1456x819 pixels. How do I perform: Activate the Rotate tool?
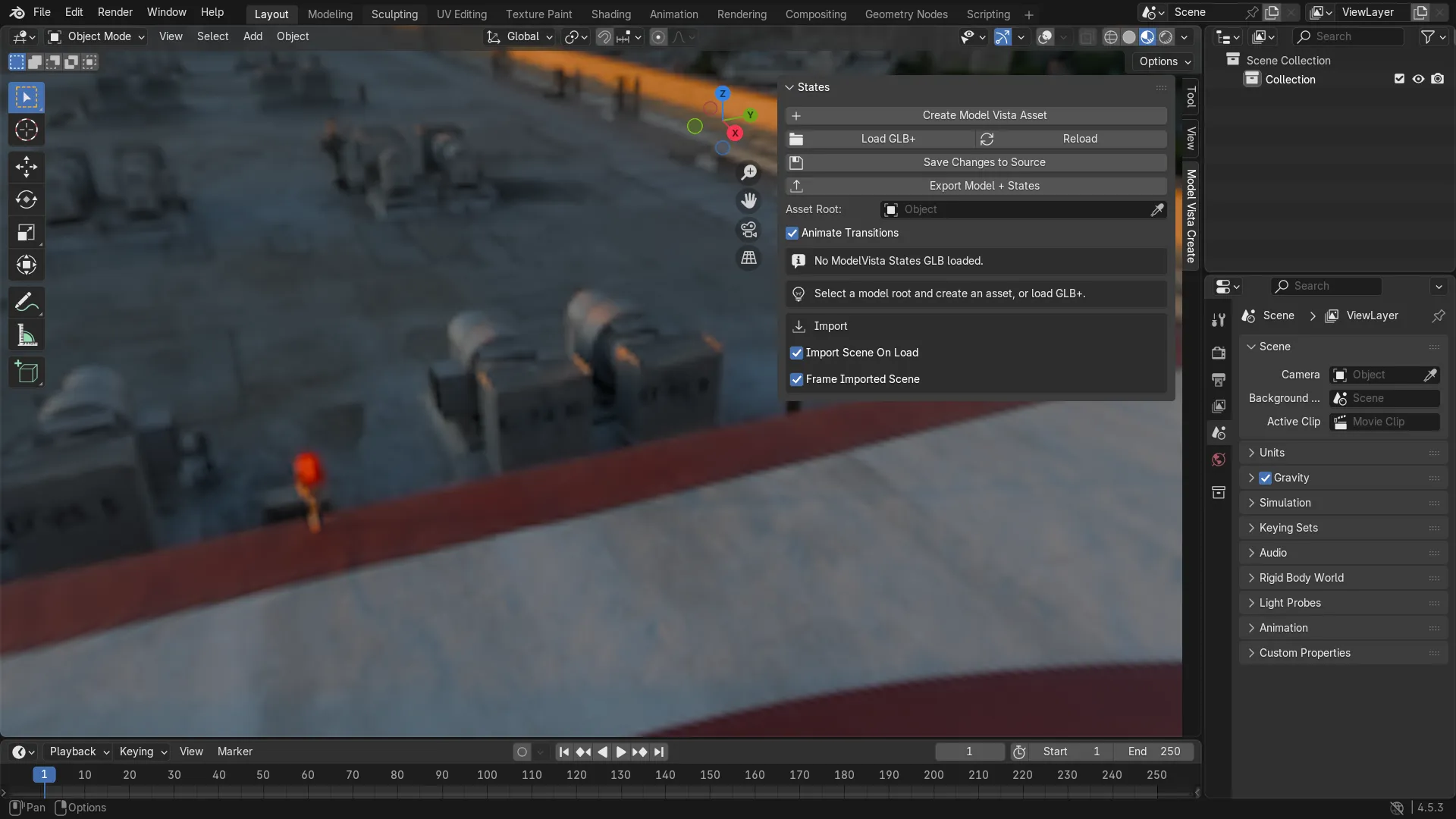[27, 199]
